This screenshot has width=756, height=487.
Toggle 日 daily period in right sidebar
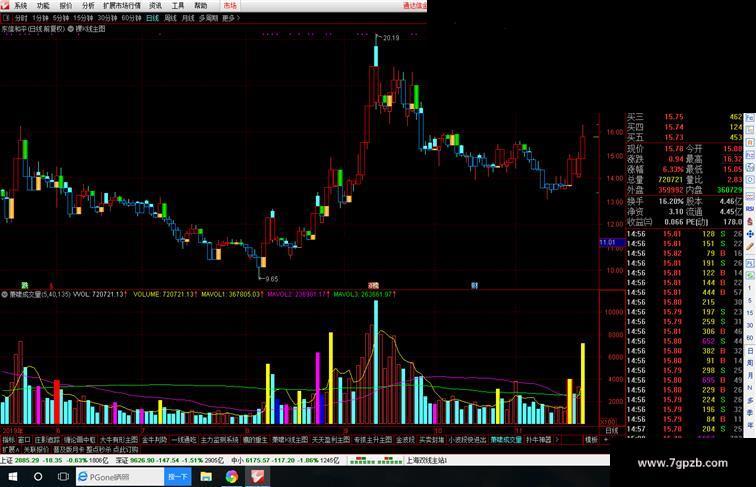click(x=750, y=351)
